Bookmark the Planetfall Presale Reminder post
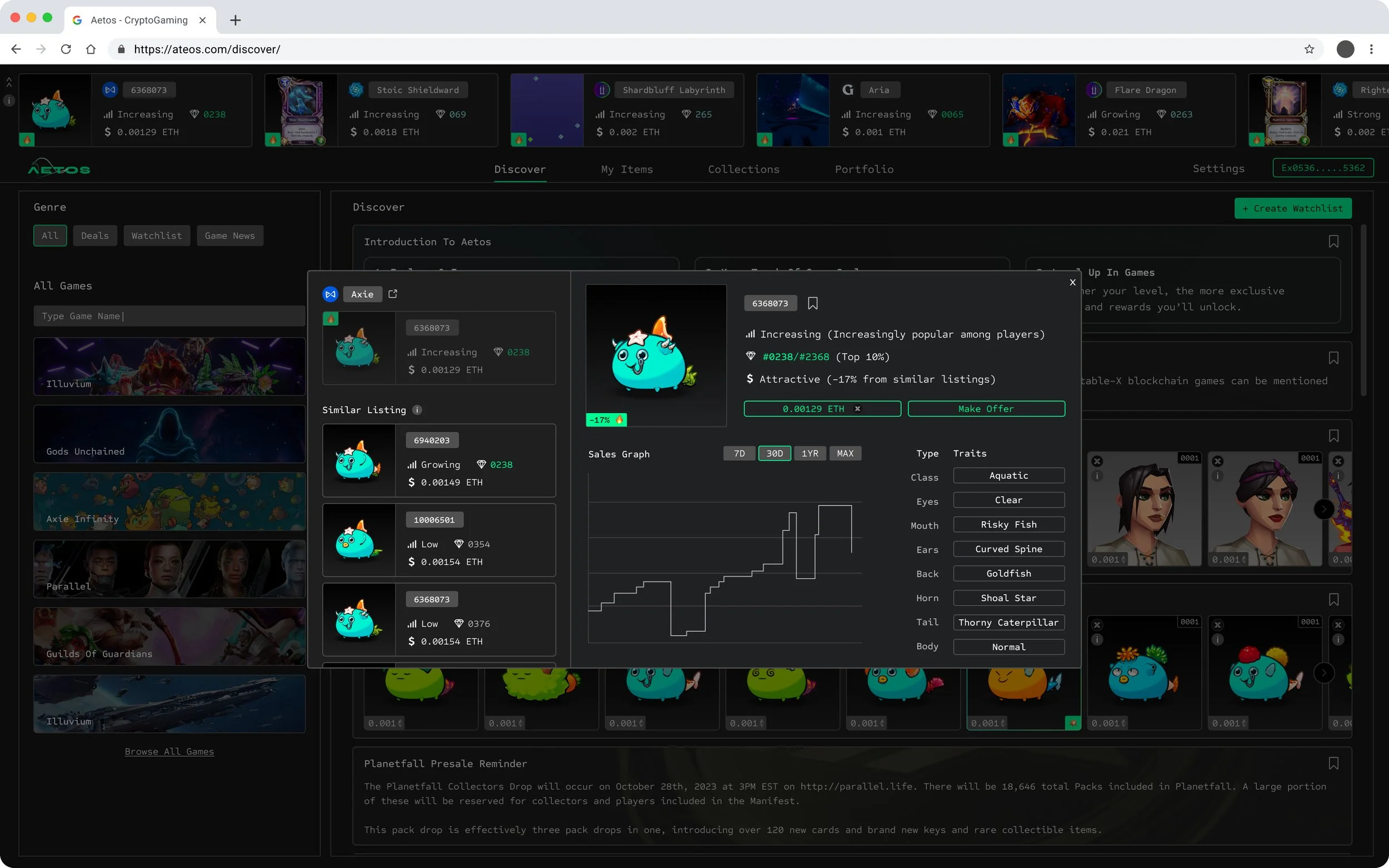This screenshot has height=868, width=1389. (1333, 764)
